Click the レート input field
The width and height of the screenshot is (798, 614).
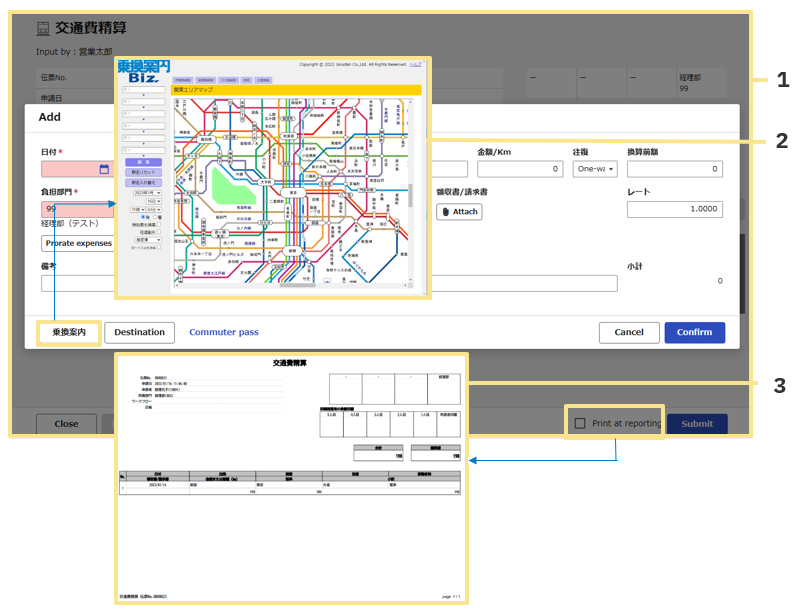click(675, 209)
